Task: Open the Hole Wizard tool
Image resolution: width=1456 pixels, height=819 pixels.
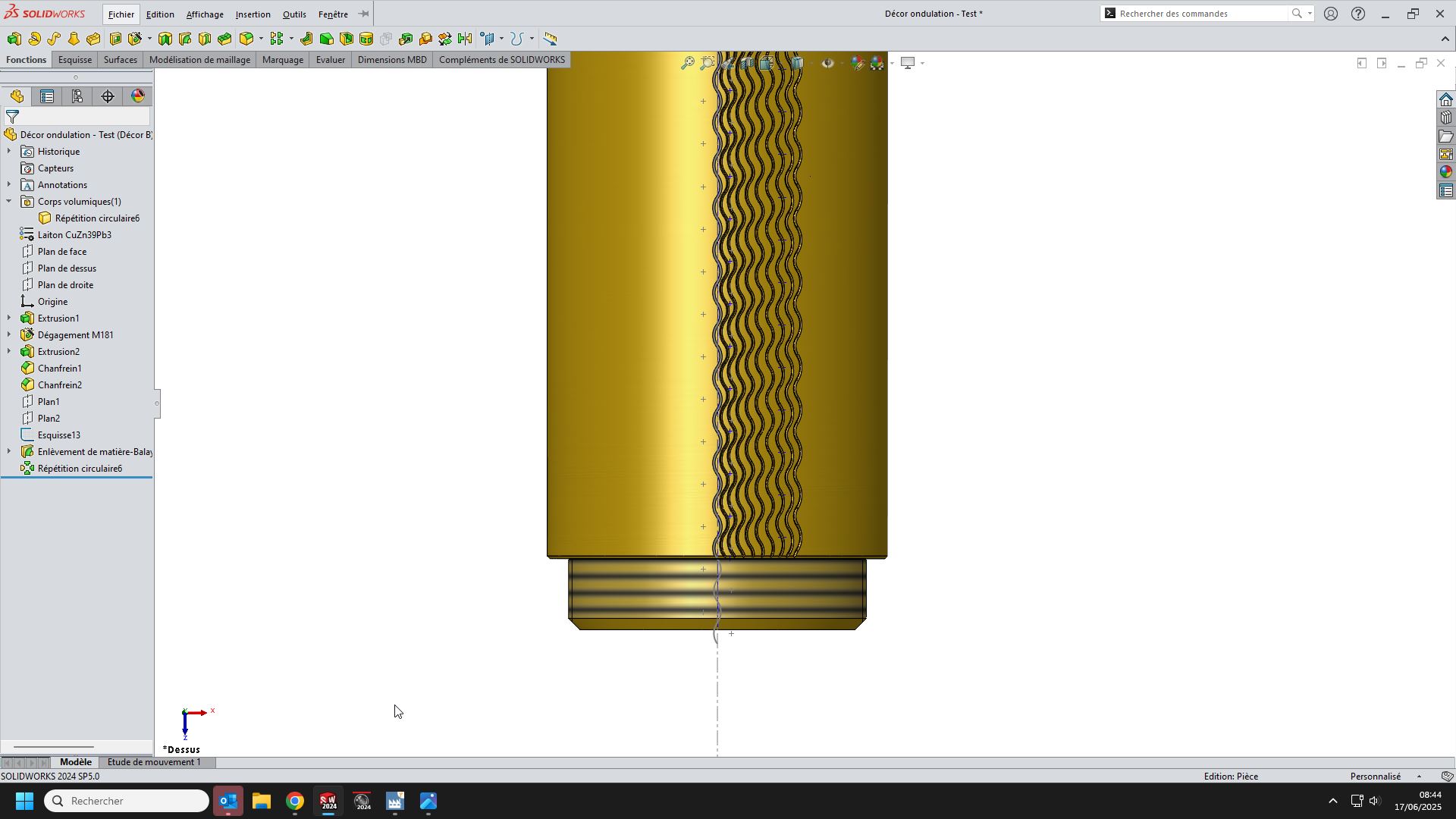Action: (135, 39)
